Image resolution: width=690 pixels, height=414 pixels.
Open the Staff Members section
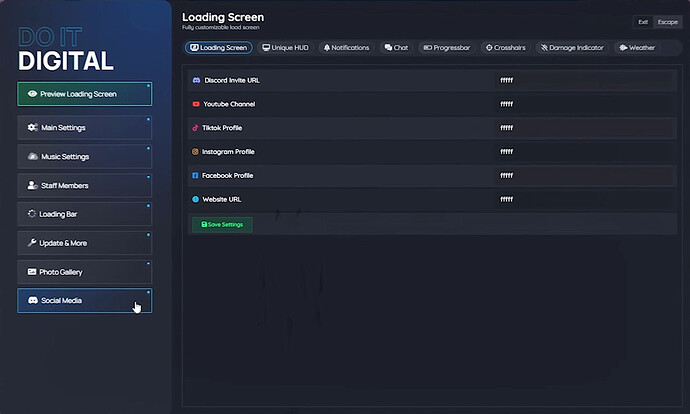(x=85, y=185)
